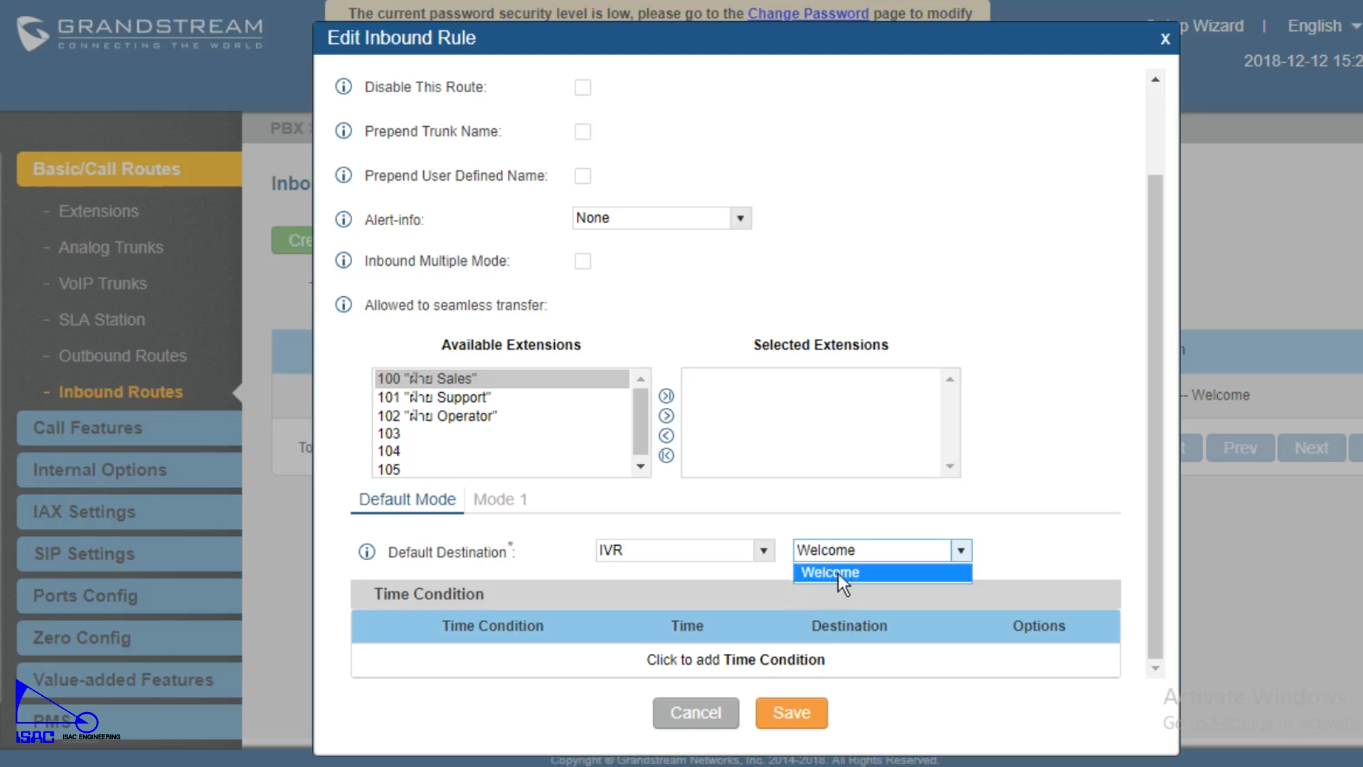This screenshot has width=1363, height=767.
Task: Check the Disable This Route checkbox
Action: coord(582,88)
